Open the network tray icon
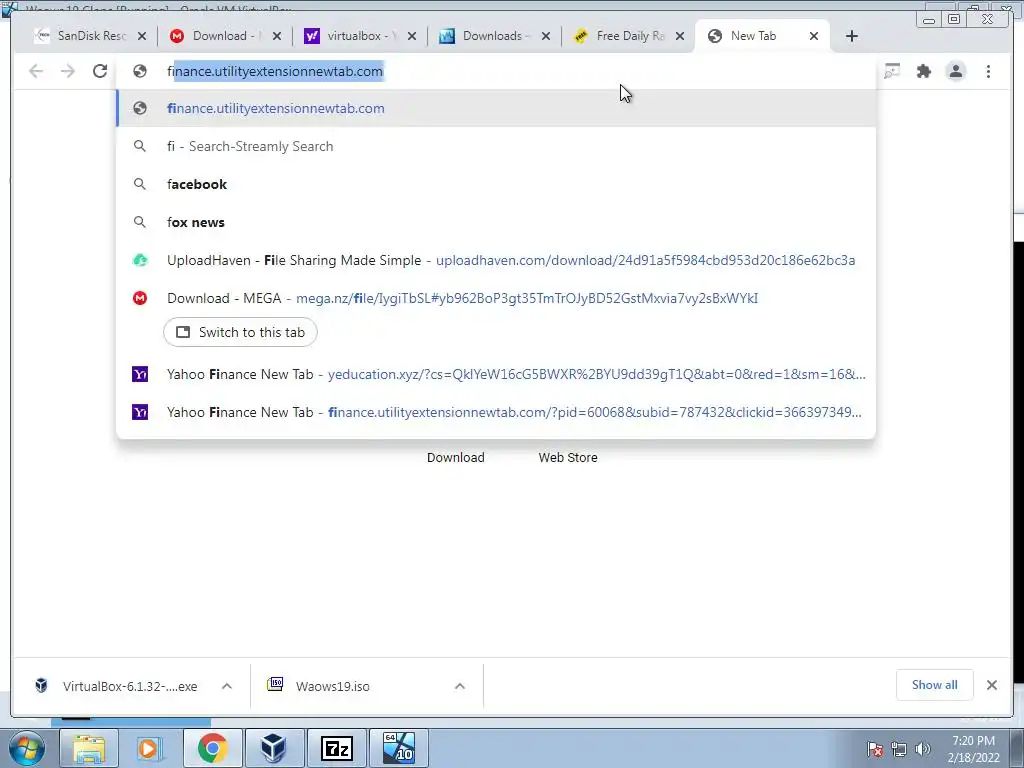The image size is (1024, 768). click(x=899, y=749)
